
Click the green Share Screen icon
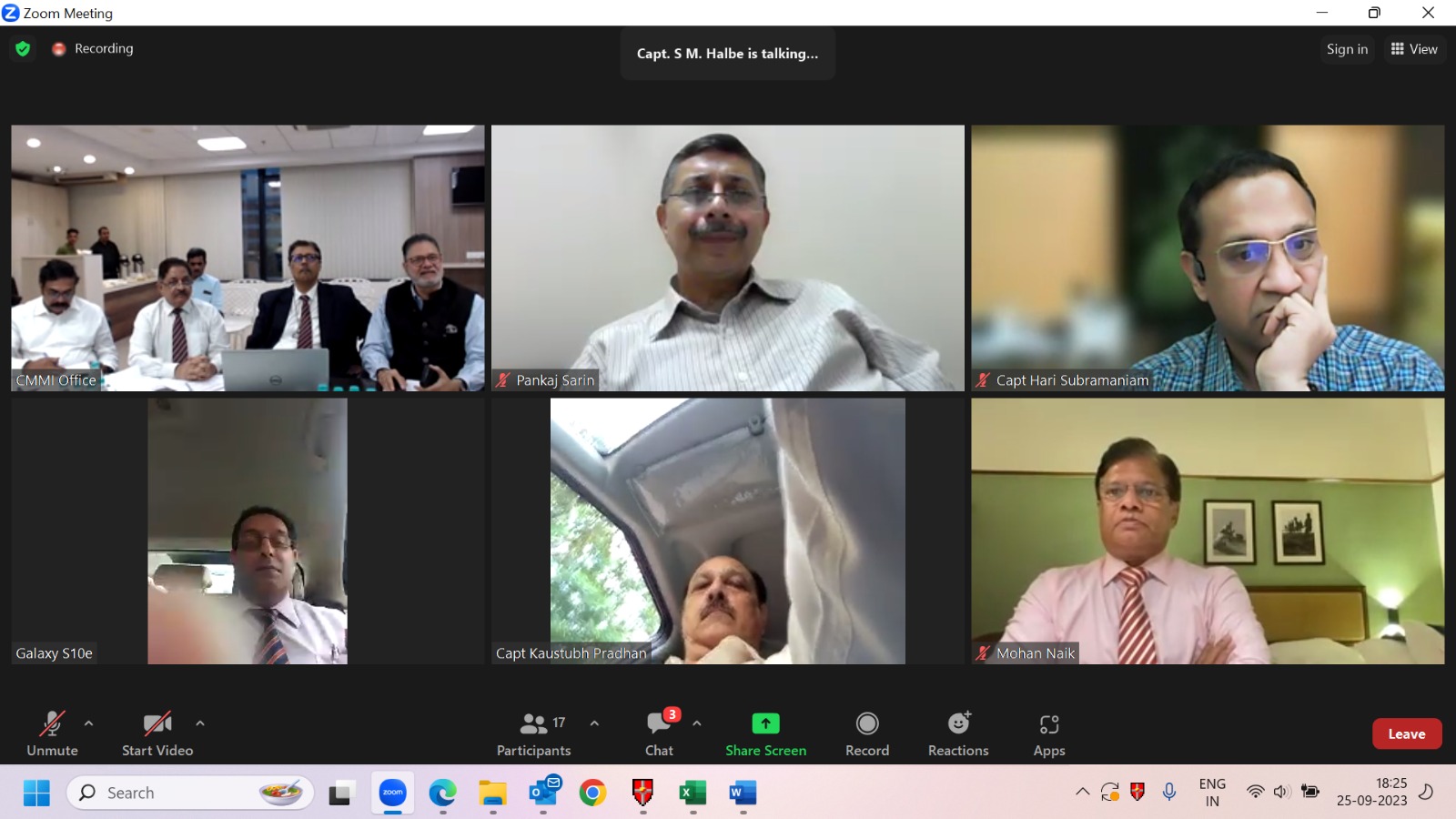coord(765,723)
